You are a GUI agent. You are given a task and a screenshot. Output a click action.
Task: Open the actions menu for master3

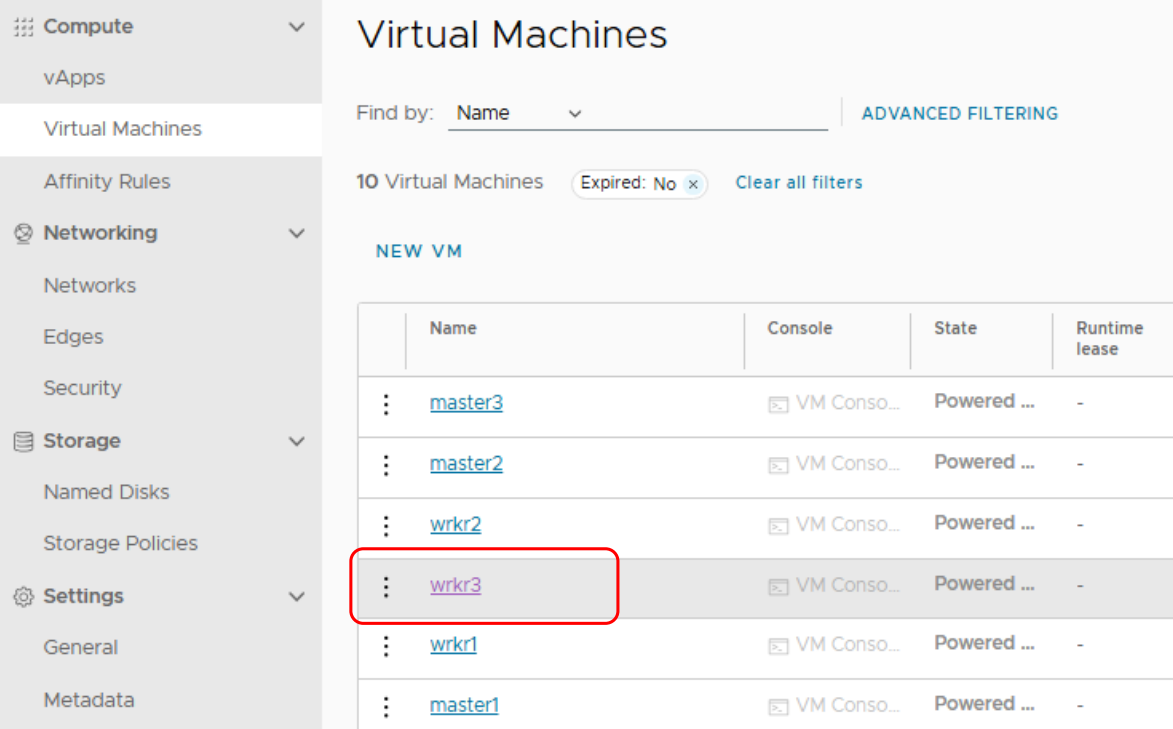(386, 405)
